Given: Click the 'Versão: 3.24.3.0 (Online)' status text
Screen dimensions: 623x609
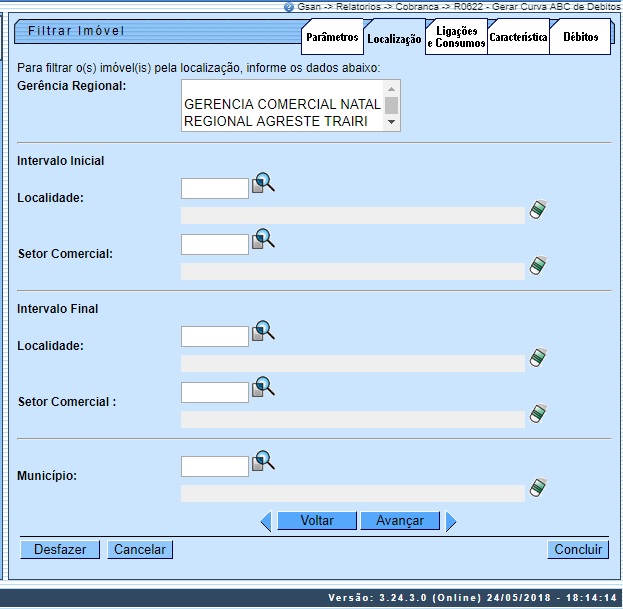Looking at the screenshot, I should (405, 598).
